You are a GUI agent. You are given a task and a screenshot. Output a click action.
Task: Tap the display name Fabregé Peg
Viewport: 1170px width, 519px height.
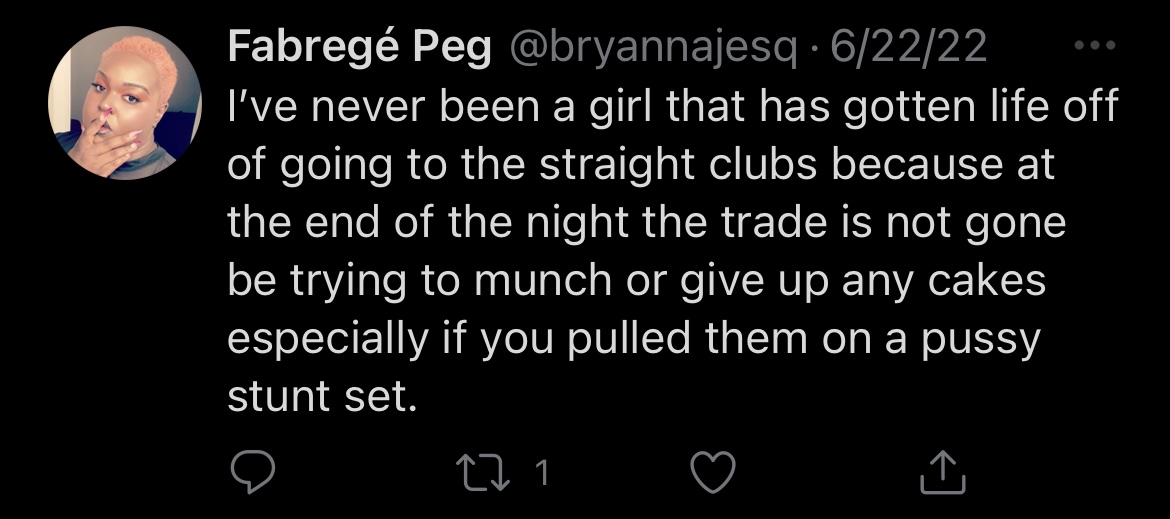360,47
